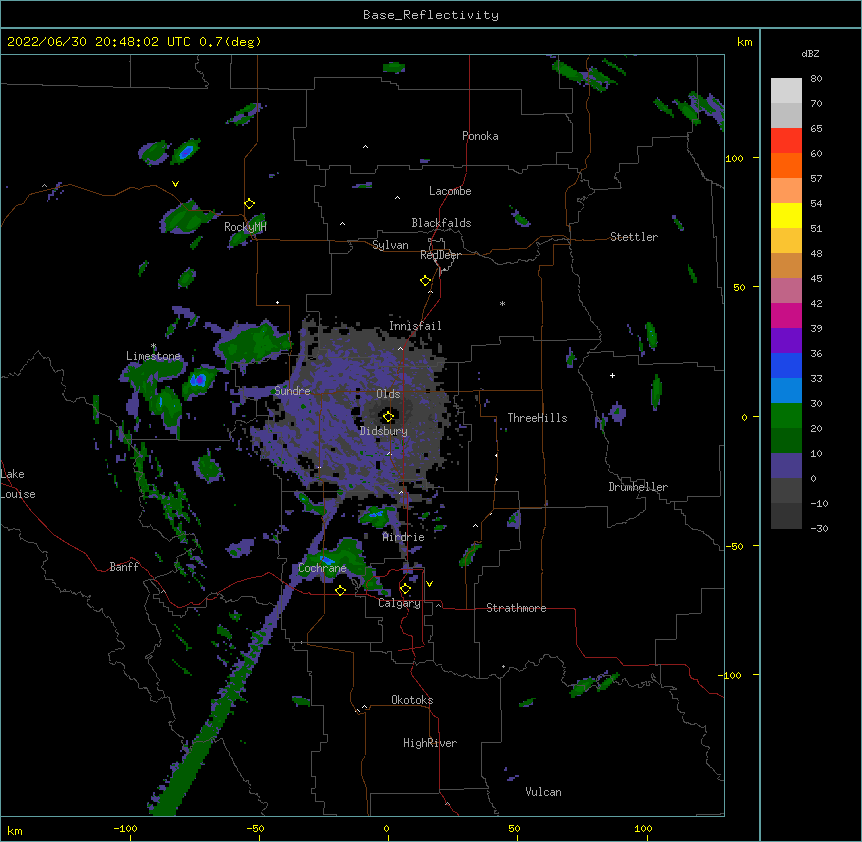Click the Sylvan label
Screen dimensions: 862x842
click(x=390, y=245)
